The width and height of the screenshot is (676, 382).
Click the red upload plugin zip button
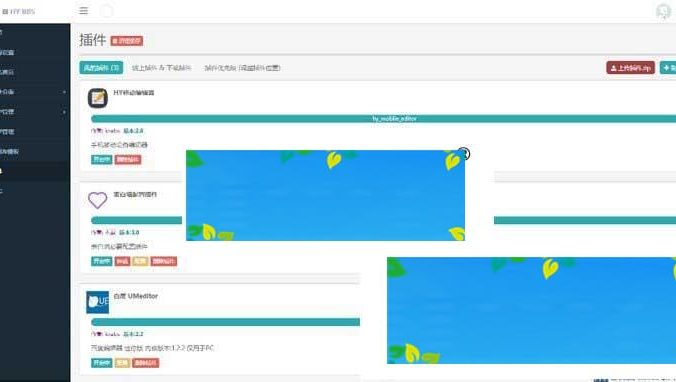tap(630, 68)
